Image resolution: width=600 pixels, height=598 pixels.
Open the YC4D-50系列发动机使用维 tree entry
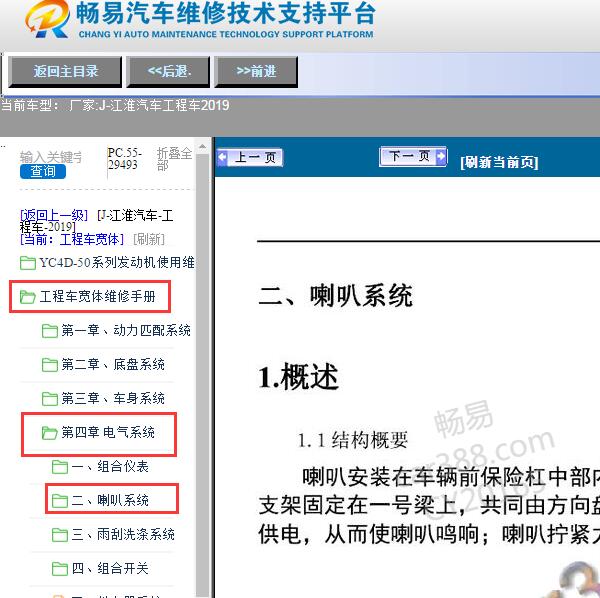(117, 263)
